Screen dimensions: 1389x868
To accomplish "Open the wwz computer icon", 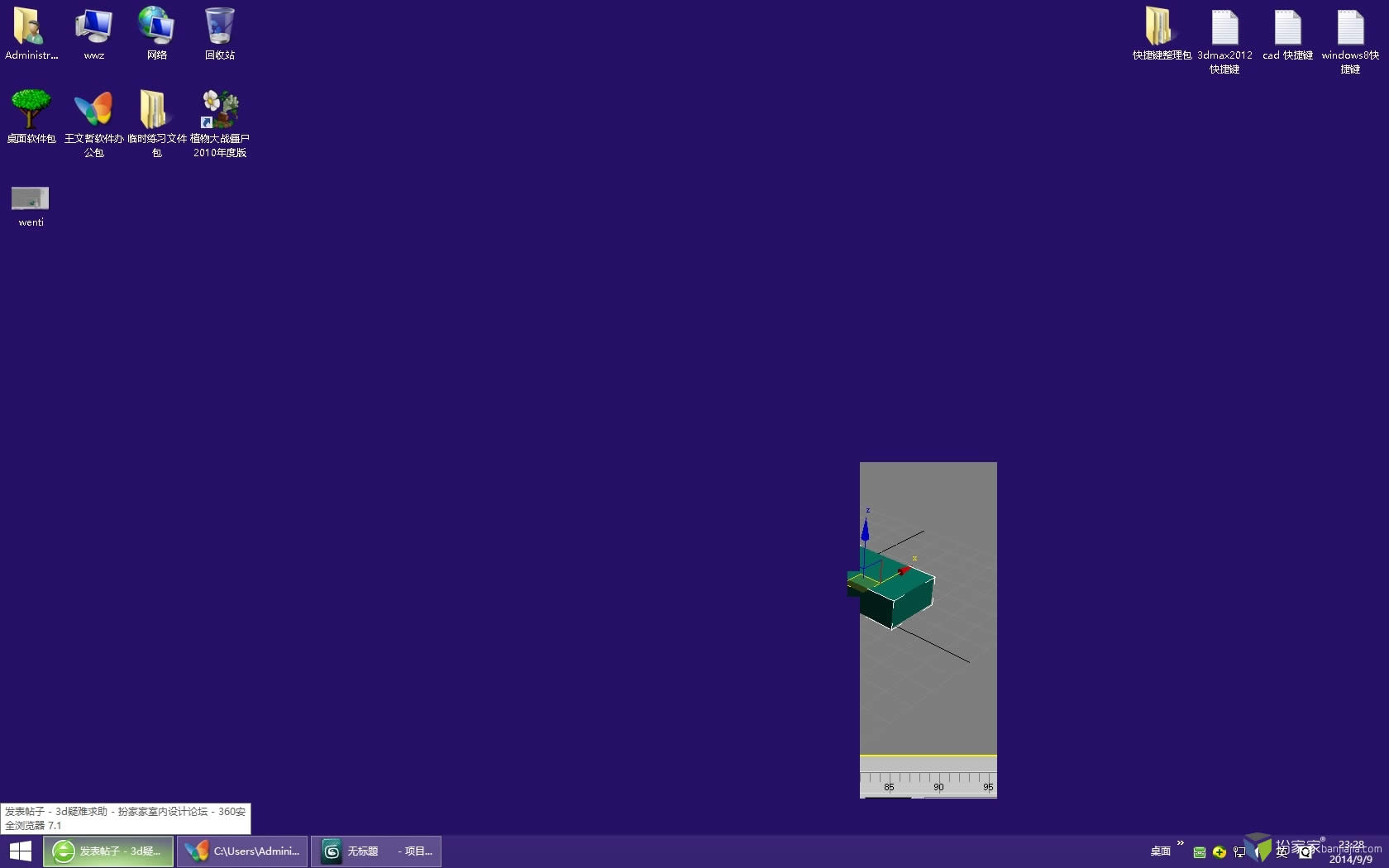I will (x=93, y=25).
